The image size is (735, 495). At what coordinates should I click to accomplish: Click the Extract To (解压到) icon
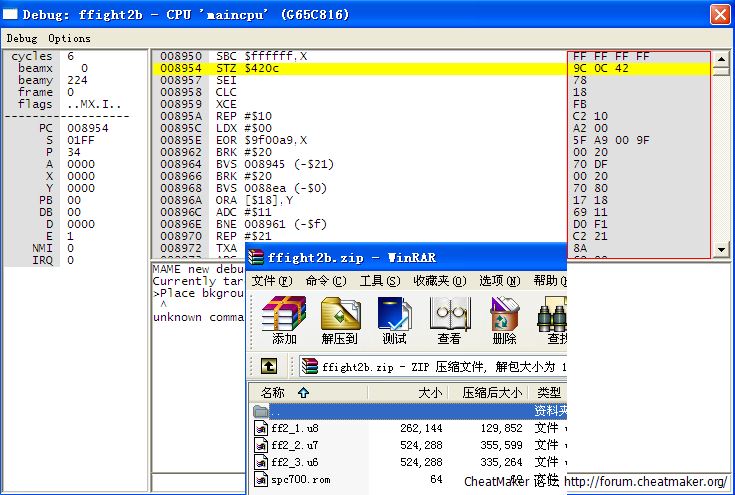click(x=340, y=314)
